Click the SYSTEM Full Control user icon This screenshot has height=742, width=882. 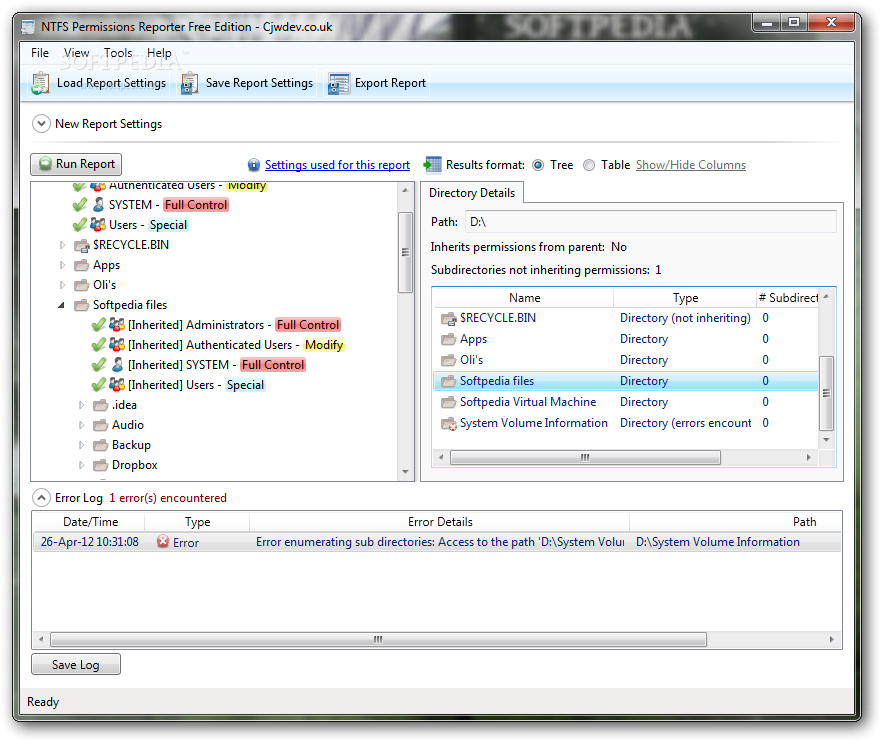click(98, 204)
